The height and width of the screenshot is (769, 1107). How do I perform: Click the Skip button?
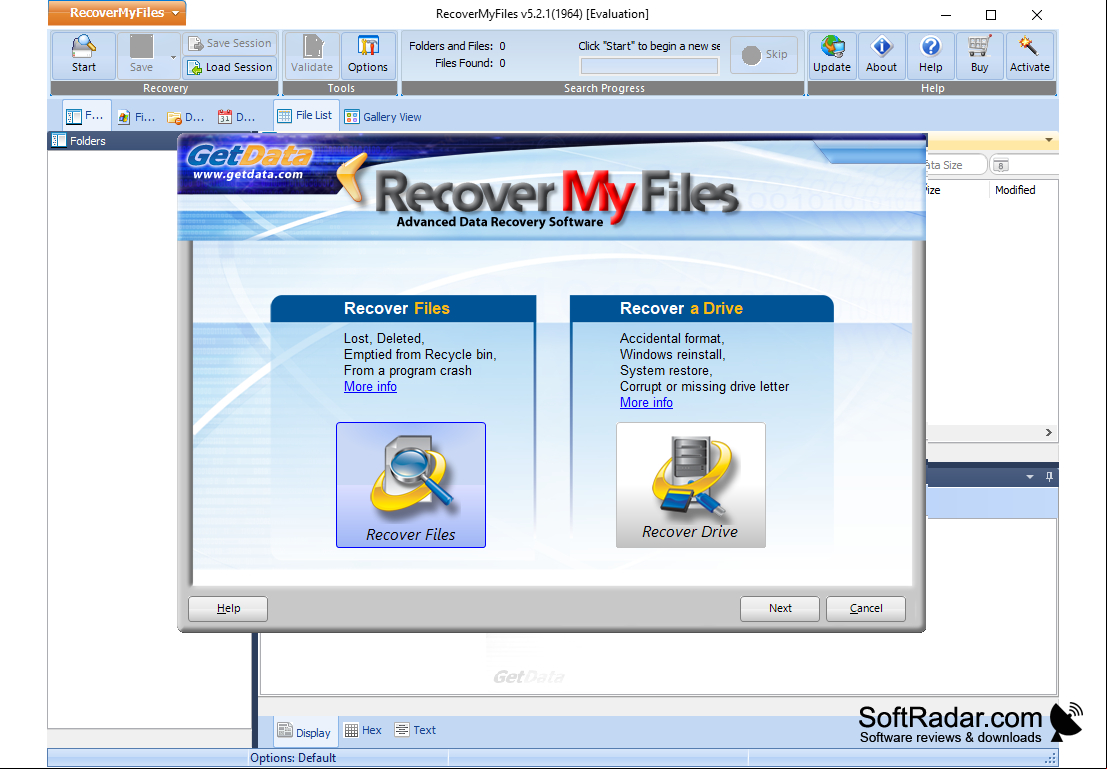coord(764,54)
